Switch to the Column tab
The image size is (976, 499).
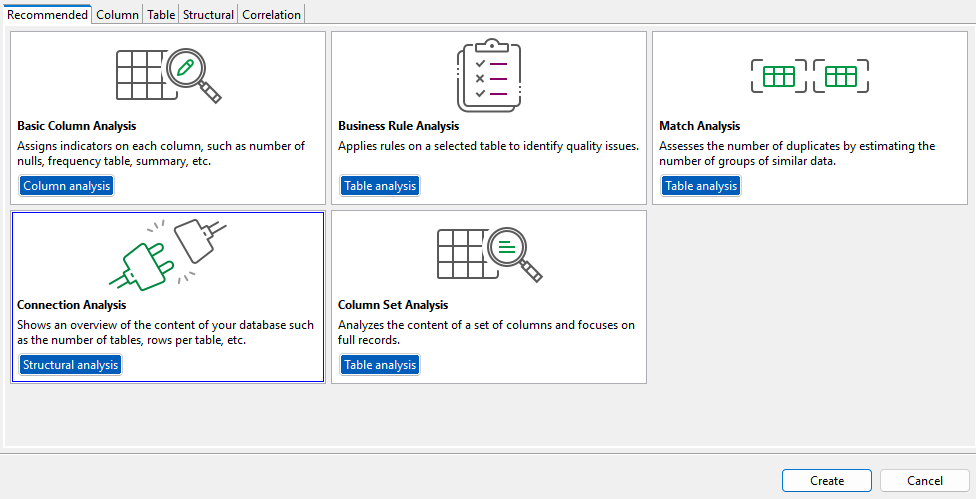pos(117,15)
